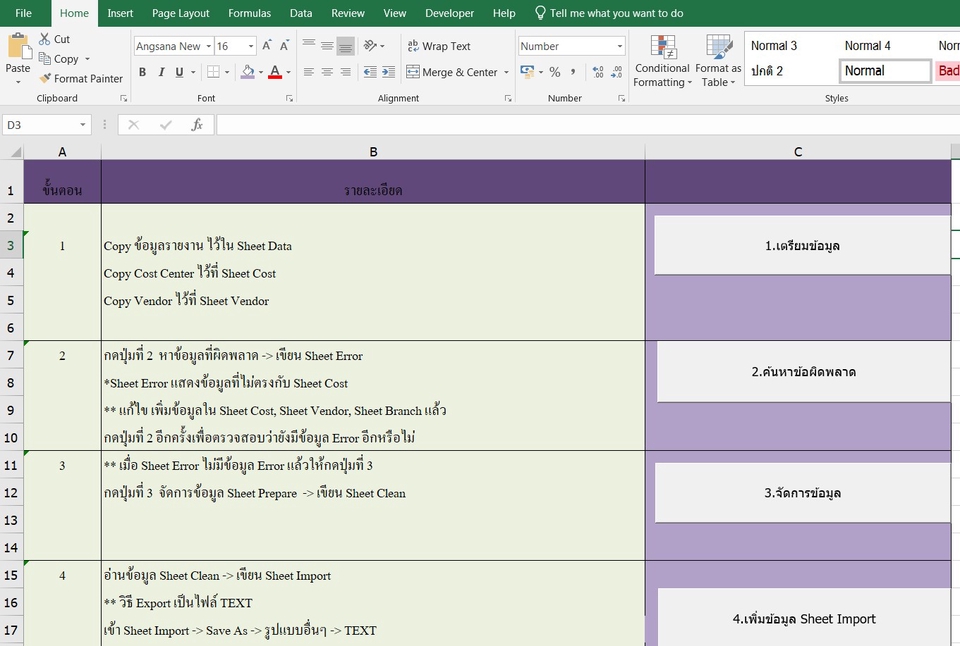The image size is (960, 646).
Task: Click the Paste clipboard icon
Action: (x=18, y=47)
